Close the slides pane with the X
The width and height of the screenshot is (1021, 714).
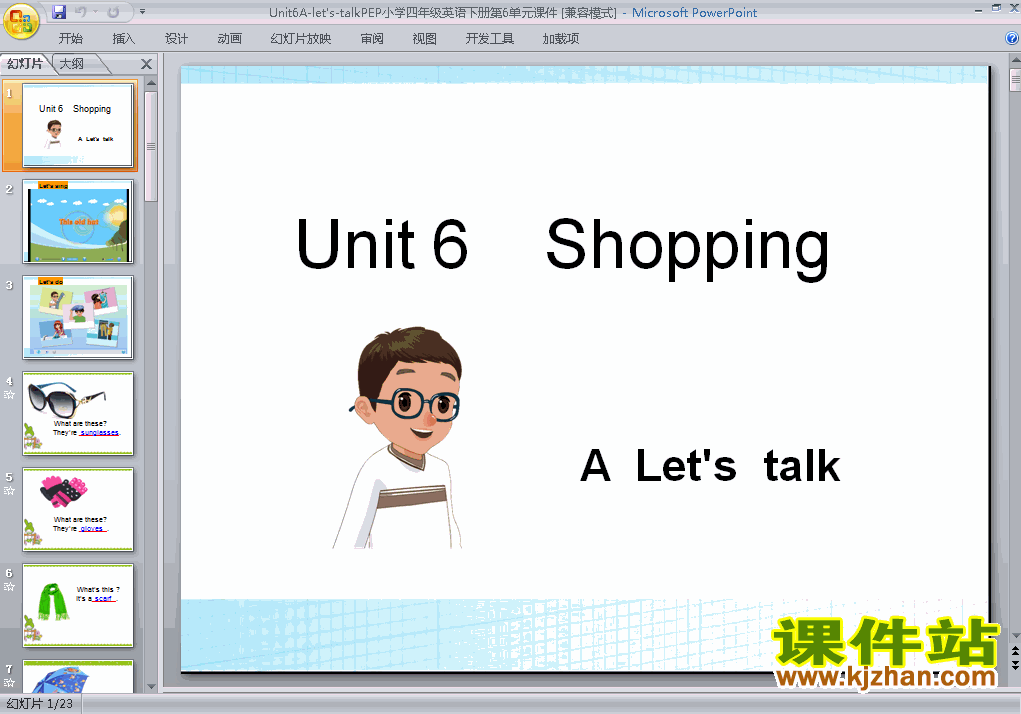147,64
